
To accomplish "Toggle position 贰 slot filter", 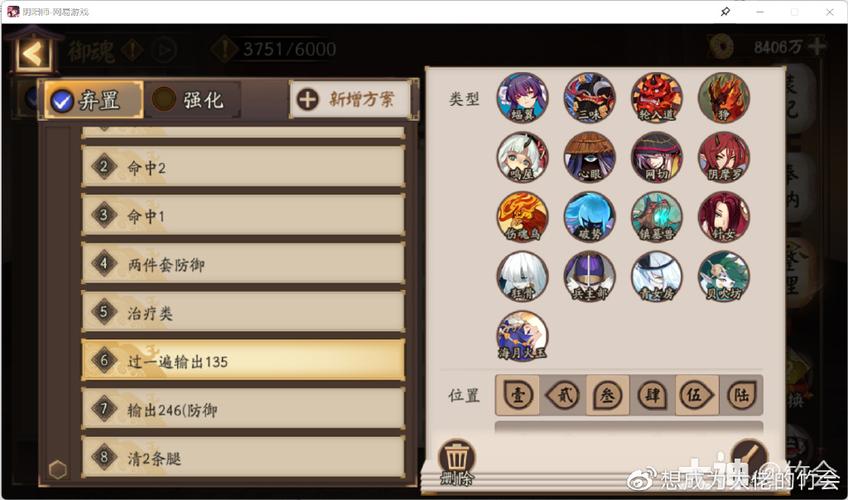I will [562, 395].
